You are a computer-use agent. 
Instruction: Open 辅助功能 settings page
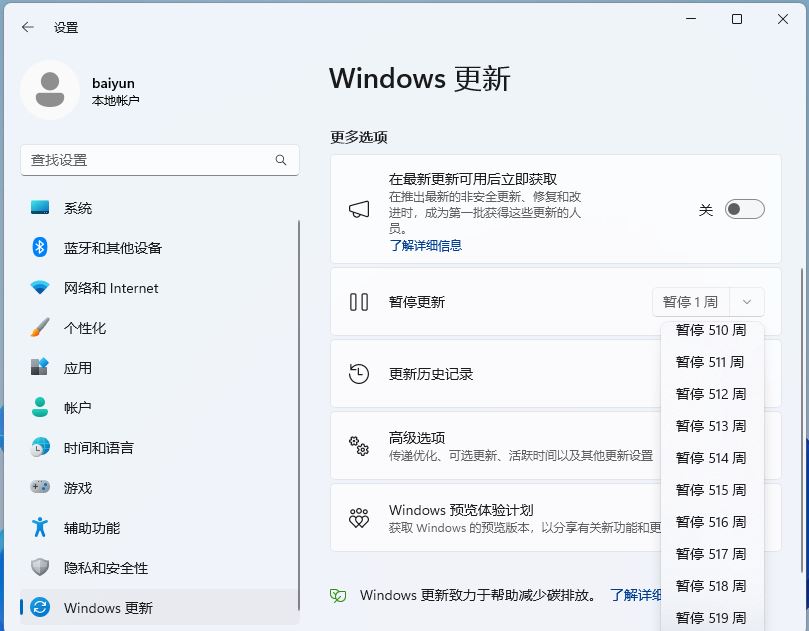pyautogui.click(x=159, y=527)
